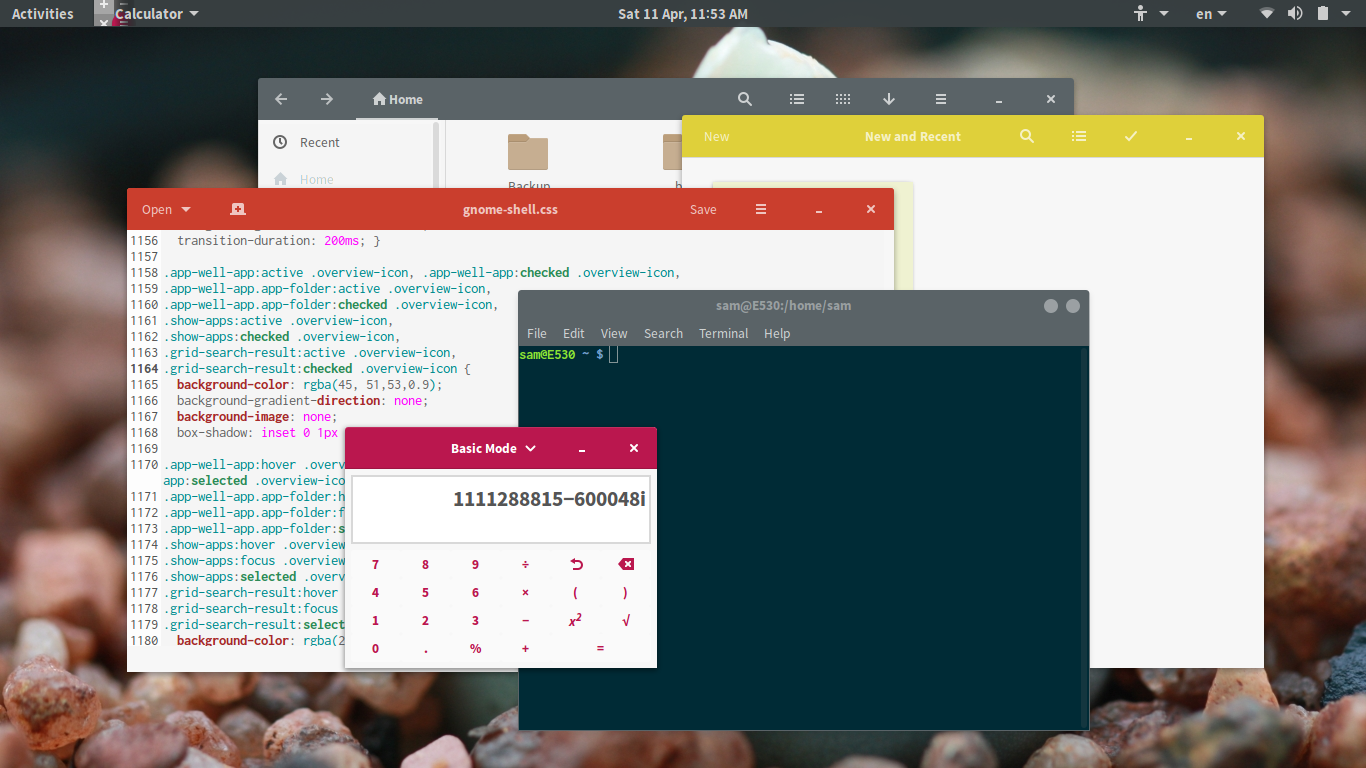The width and height of the screenshot is (1366, 768).
Task: Click the calculator undo icon
Action: tap(576, 564)
